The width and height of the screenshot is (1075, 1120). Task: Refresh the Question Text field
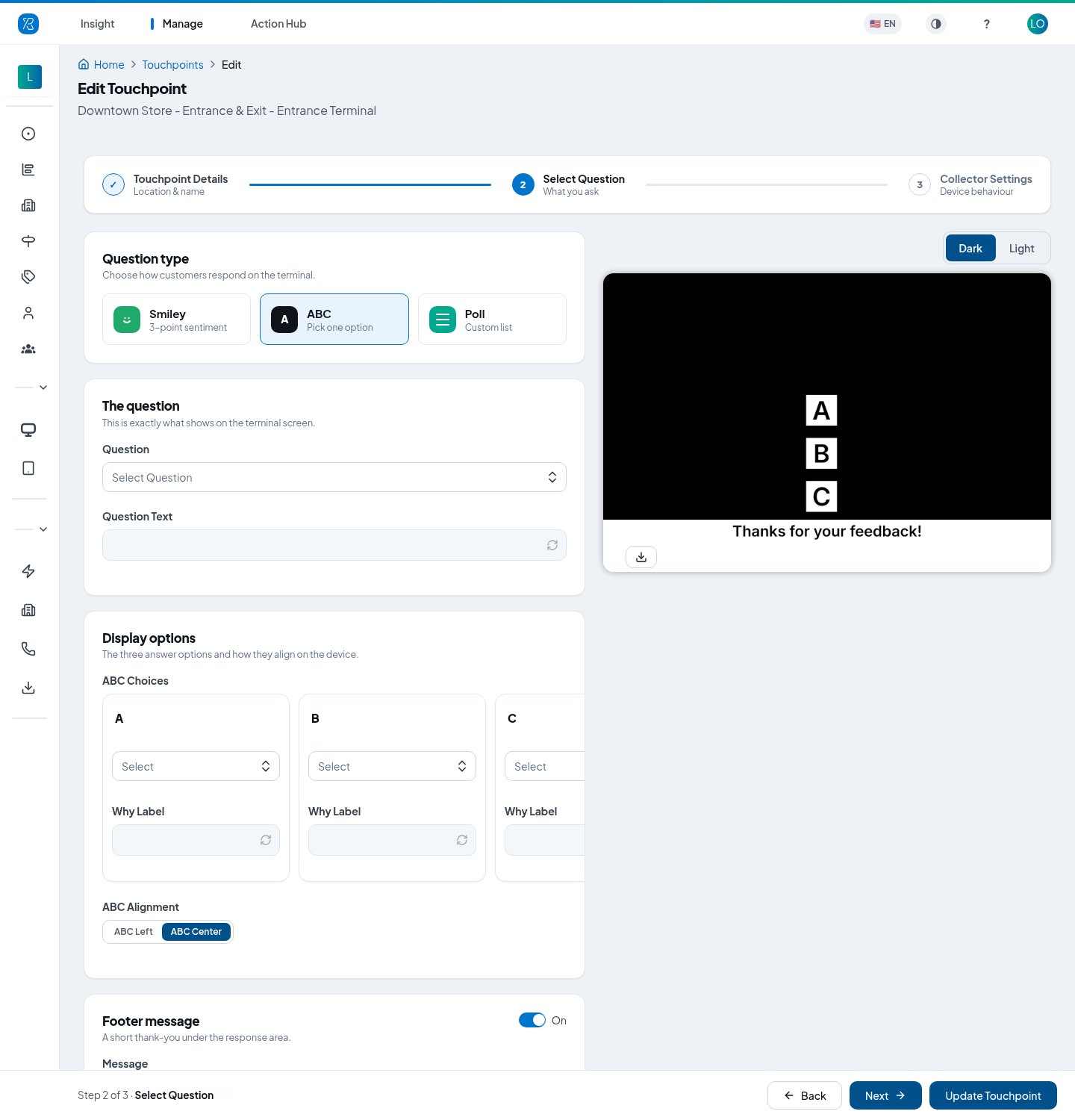point(552,545)
